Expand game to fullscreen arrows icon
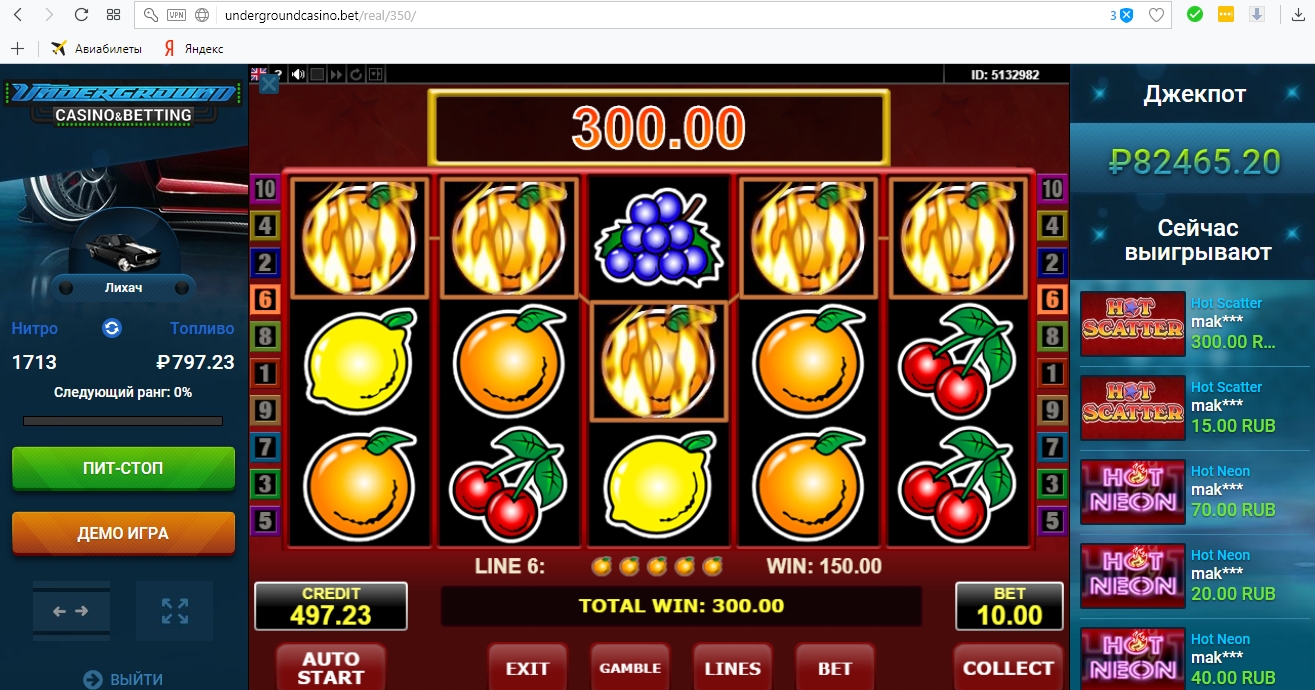 tap(174, 610)
